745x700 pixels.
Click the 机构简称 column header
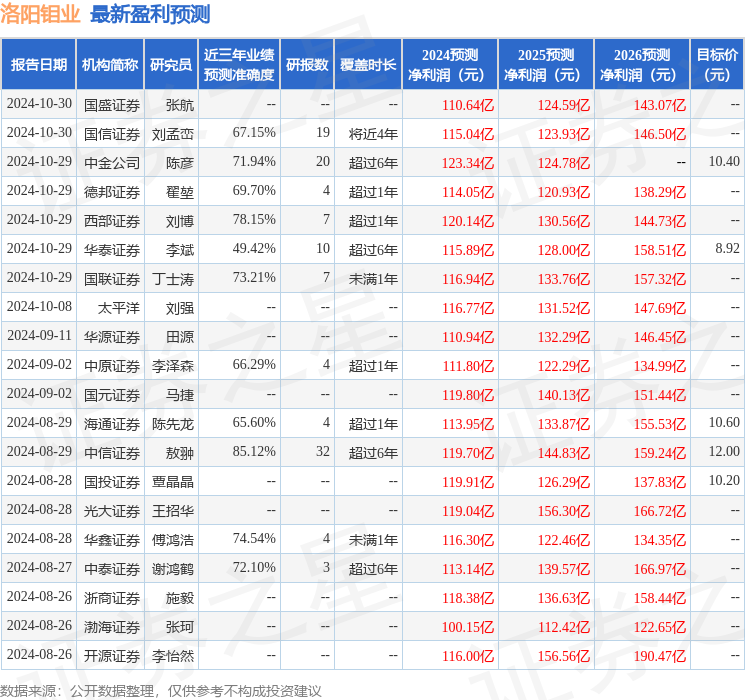click(110, 65)
